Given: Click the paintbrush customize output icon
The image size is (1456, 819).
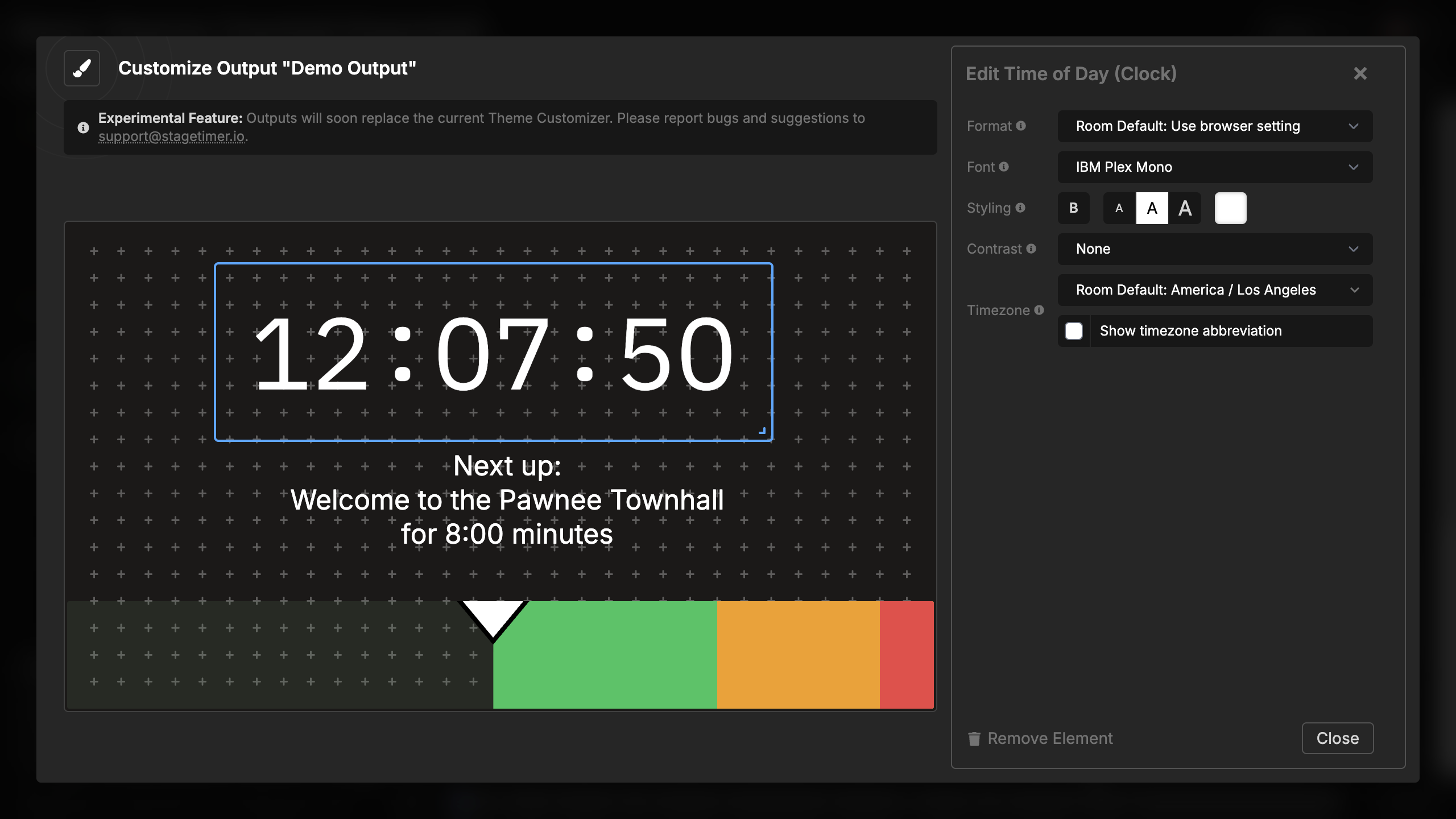Looking at the screenshot, I should pyautogui.click(x=81, y=68).
